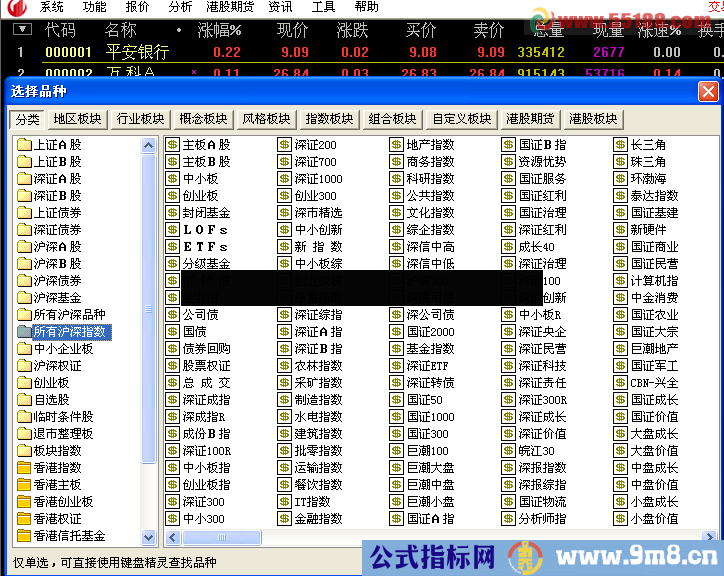The height and width of the screenshot is (576, 724).
Task: Choose 创业300 from the index list
Action: tap(315, 196)
